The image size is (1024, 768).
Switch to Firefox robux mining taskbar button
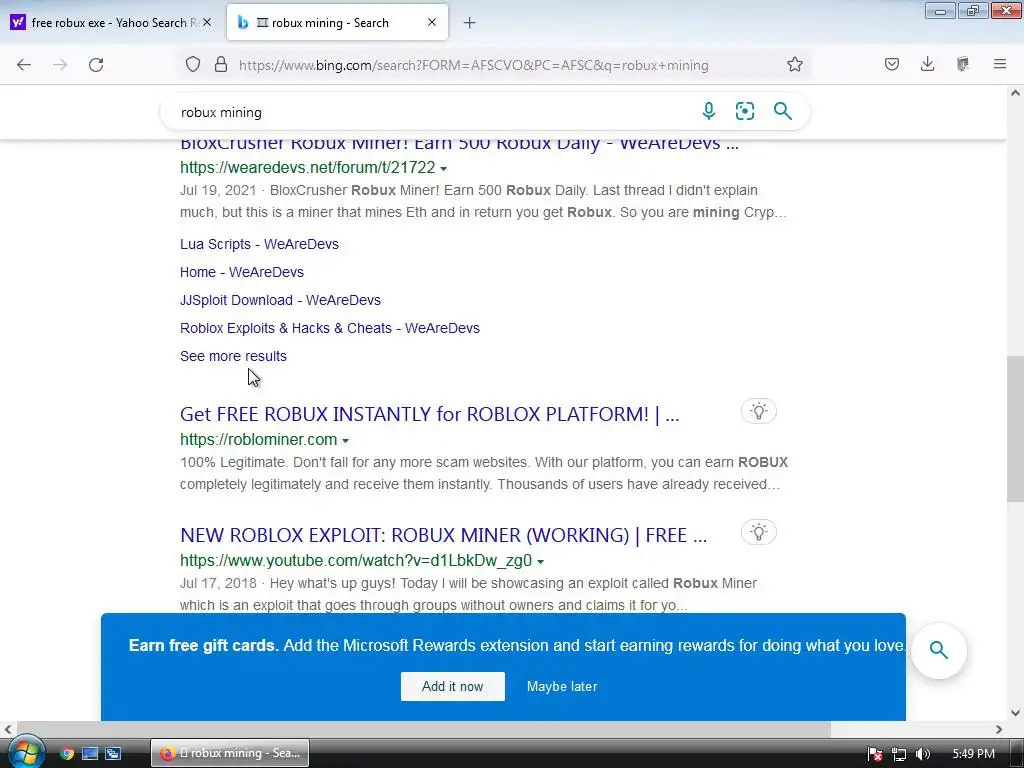click(x=230, y=753)
